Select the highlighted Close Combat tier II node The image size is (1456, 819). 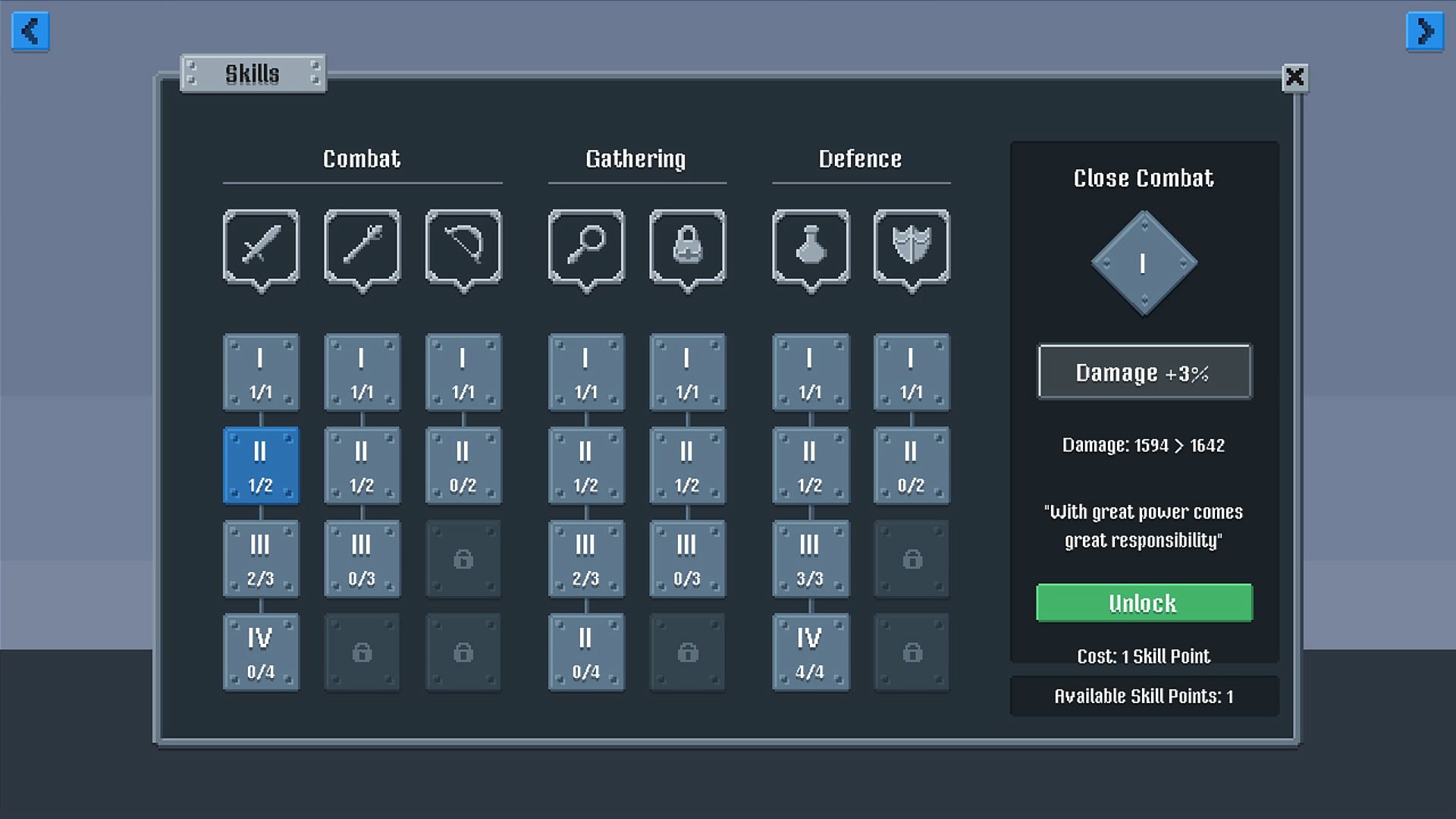(x=260, y=466)
